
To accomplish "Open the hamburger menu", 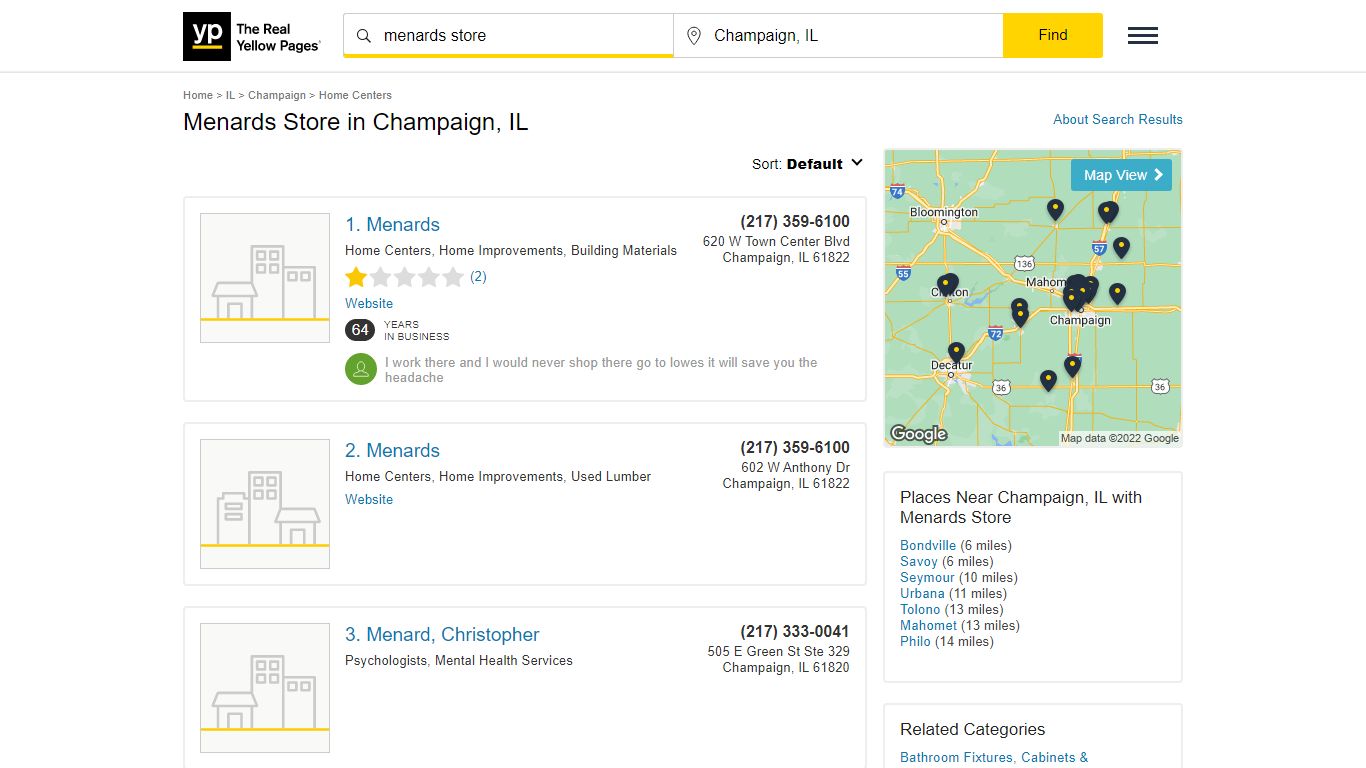I will (x=1143, y=36).
